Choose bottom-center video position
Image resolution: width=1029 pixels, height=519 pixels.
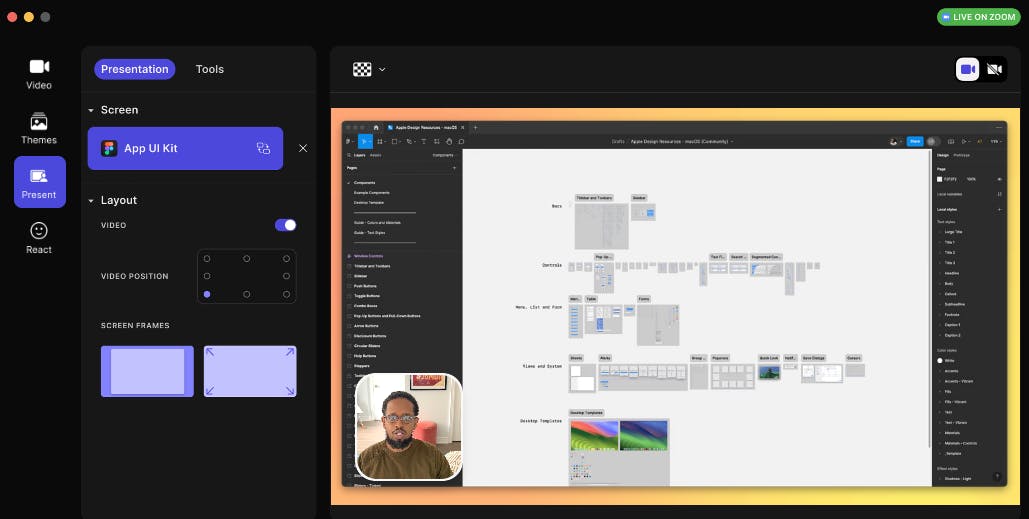point(247,294)
